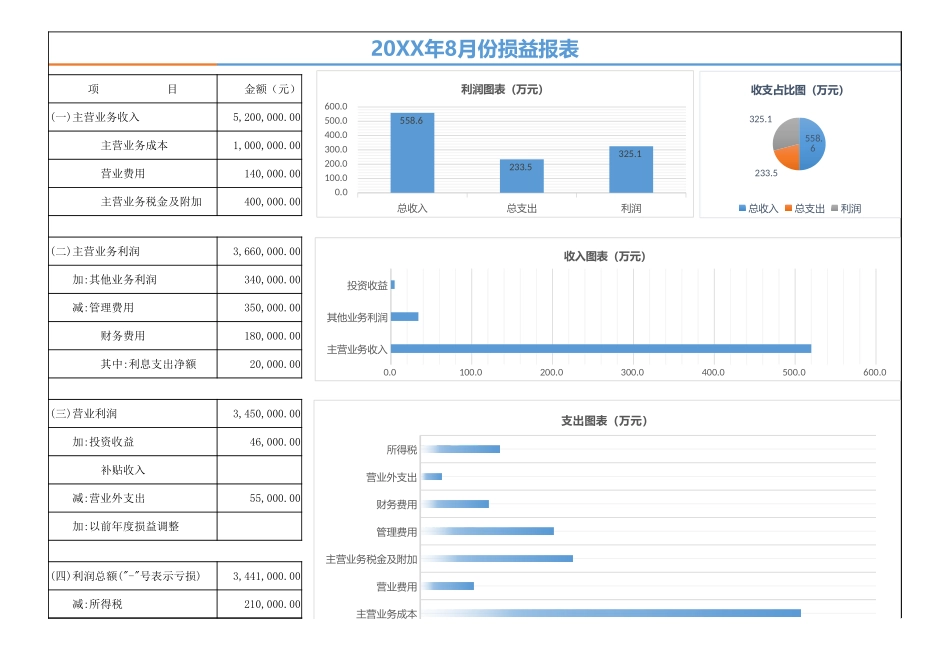Click the 1,000,000.00 amount cell

tap(259, 145)
